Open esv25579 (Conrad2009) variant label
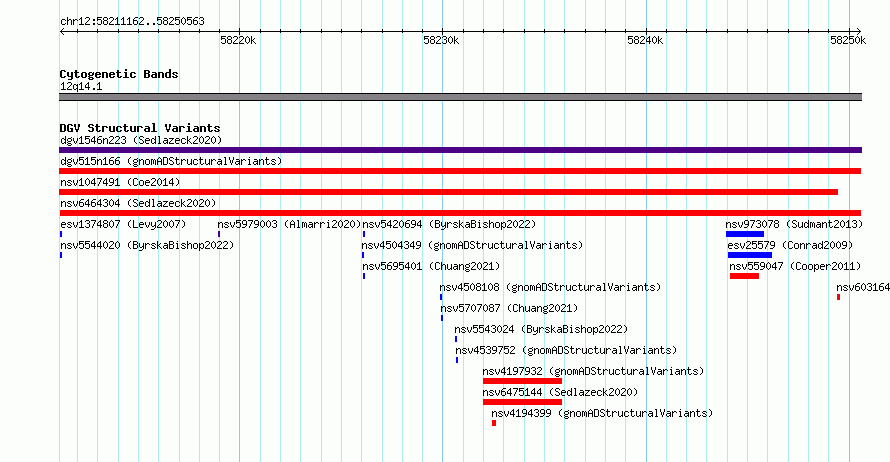Screen dimensions: 890x462 coord(790,245)
